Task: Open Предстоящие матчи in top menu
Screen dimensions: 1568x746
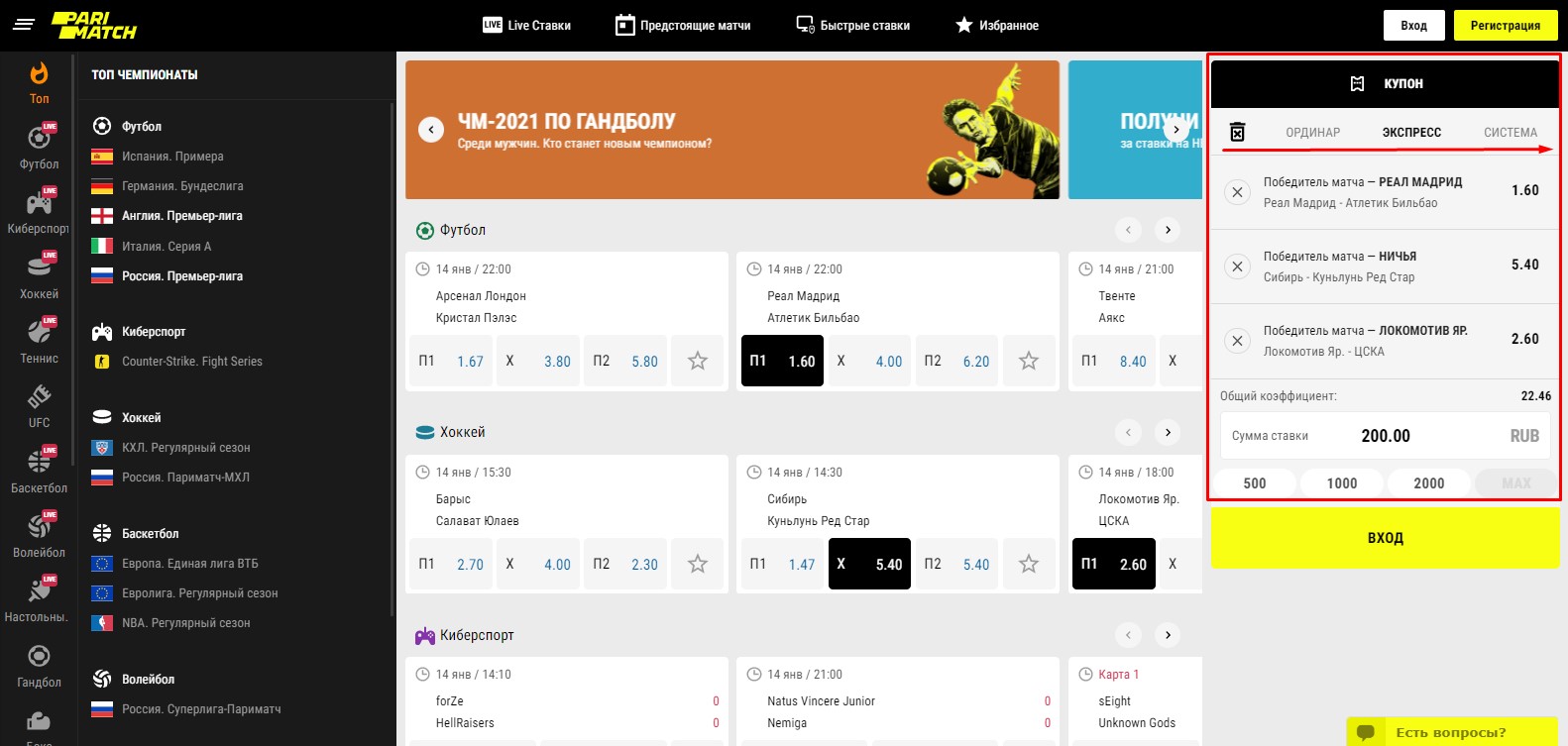Action: tap(683, 25)
